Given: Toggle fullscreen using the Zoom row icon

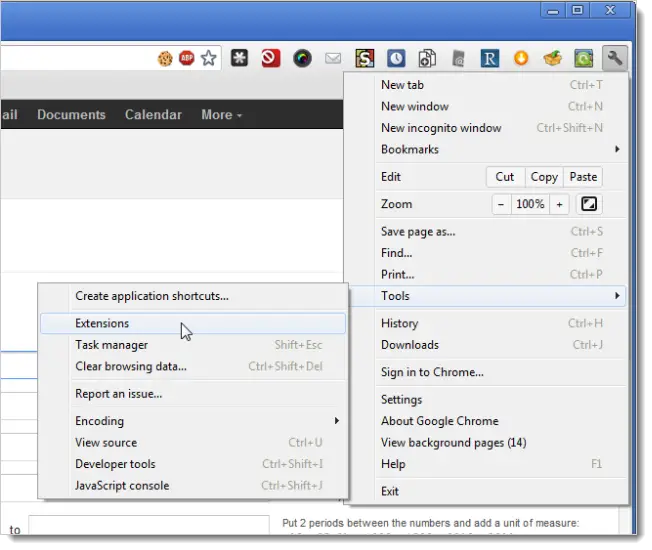Looking at the screenshot, I should tap(589, 204).
